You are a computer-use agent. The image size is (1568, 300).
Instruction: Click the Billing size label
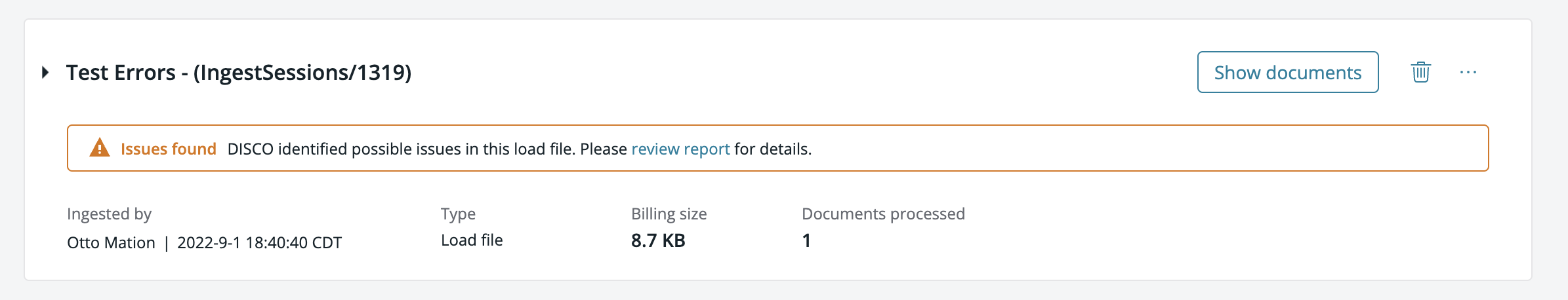point(669,214)
